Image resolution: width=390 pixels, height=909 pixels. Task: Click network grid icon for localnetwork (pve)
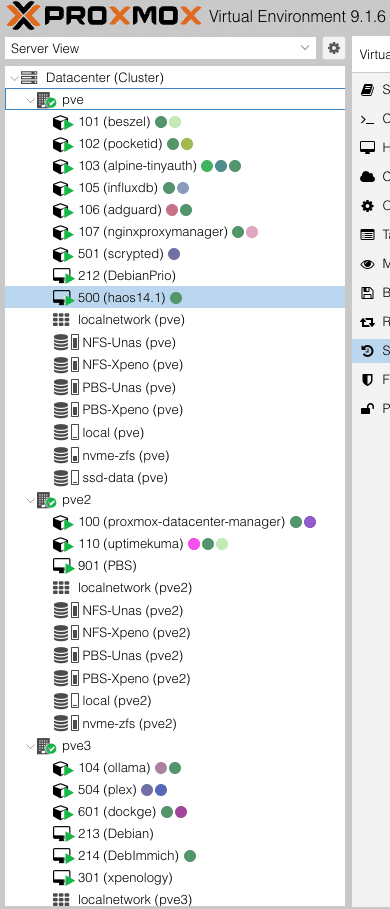click(61, 319)
